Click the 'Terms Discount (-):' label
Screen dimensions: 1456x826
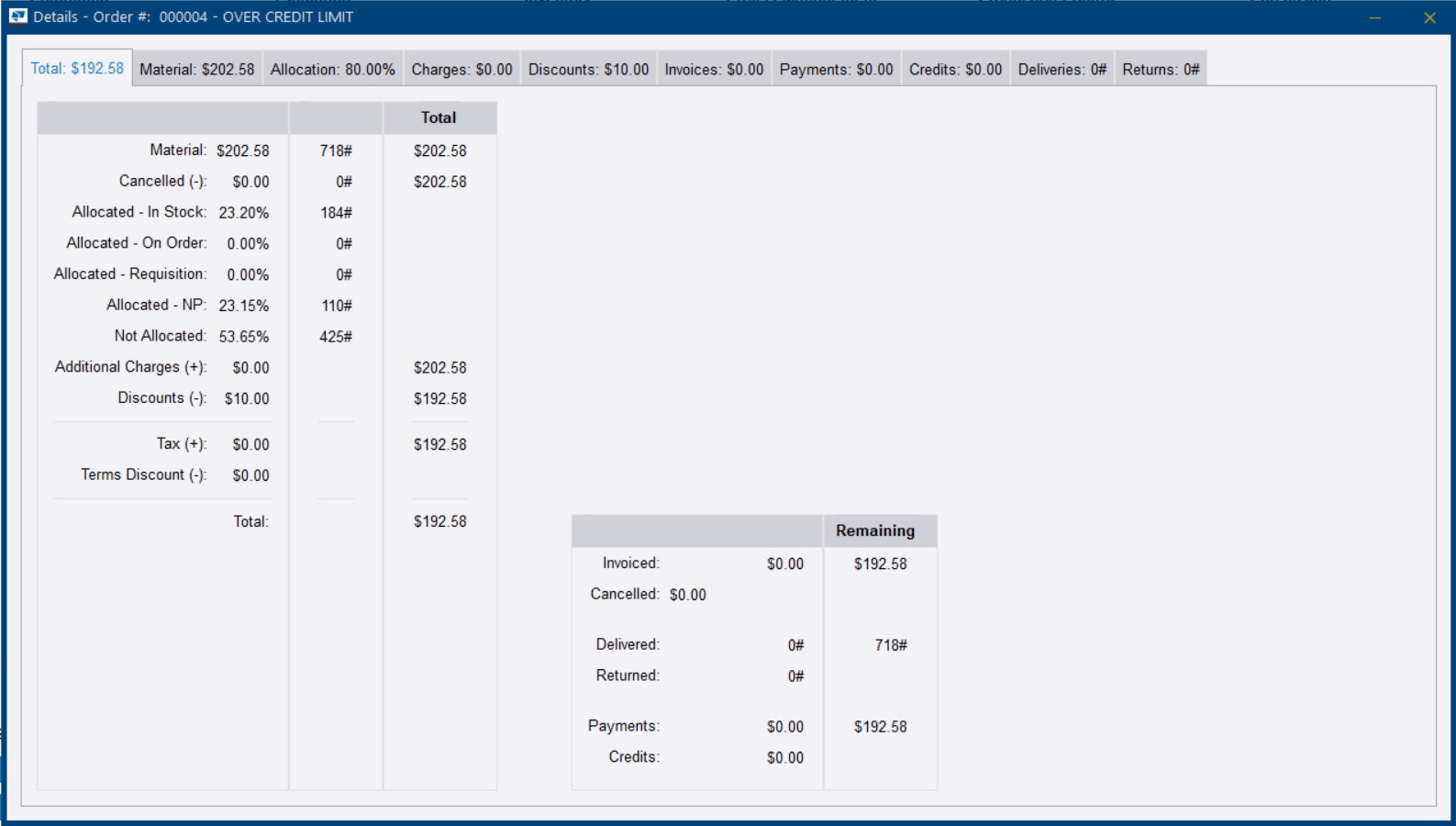(x=144, y=475)
